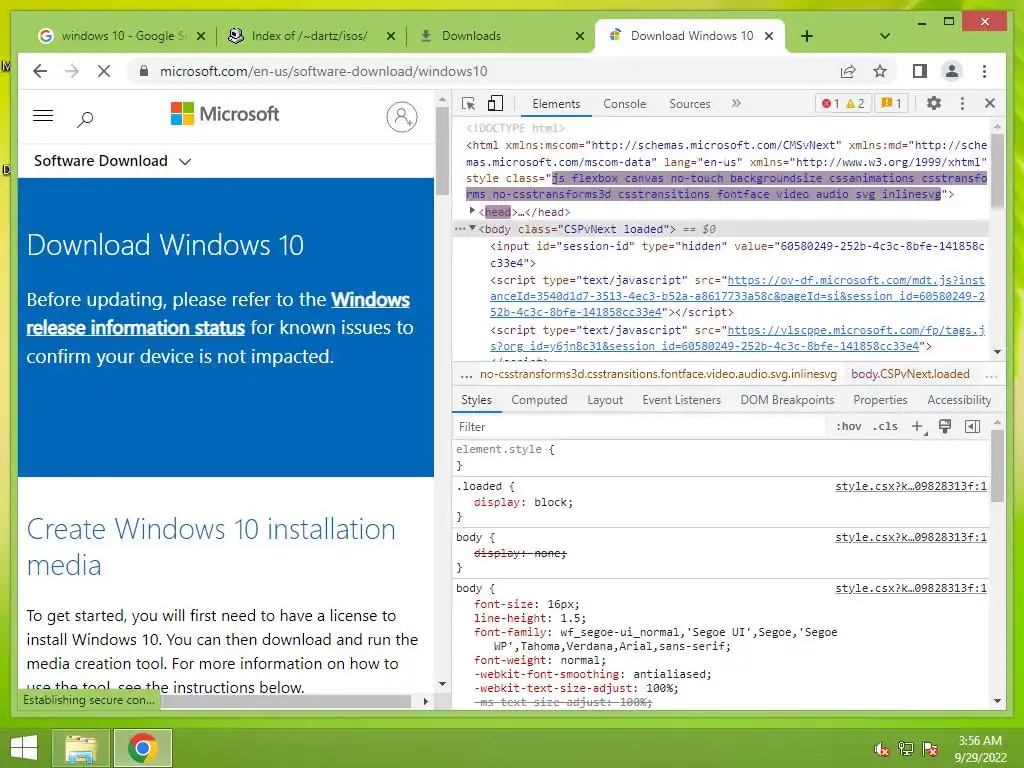This screenshot has height=768, width=1024.
Task: Open File Explorer from the taskbar
Action: (x=81, y=748)
